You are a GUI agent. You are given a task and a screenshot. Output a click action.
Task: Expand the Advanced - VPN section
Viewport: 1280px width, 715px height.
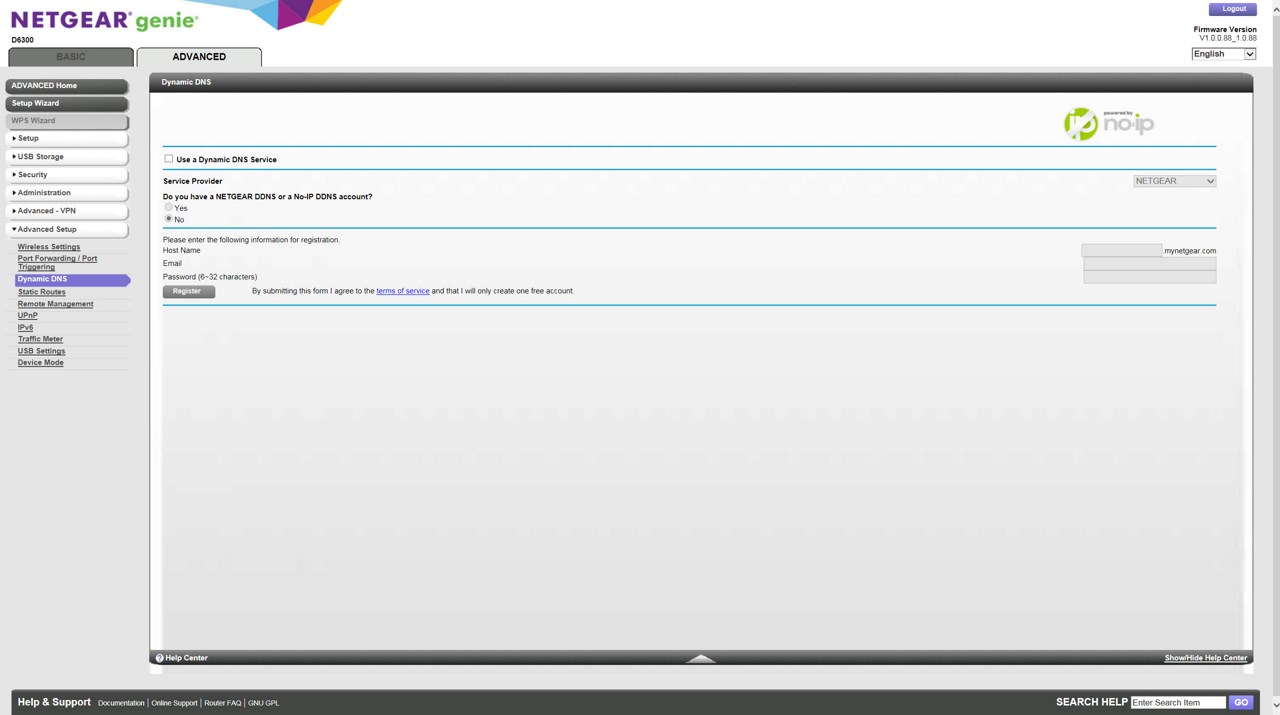(x=67, y=211)
